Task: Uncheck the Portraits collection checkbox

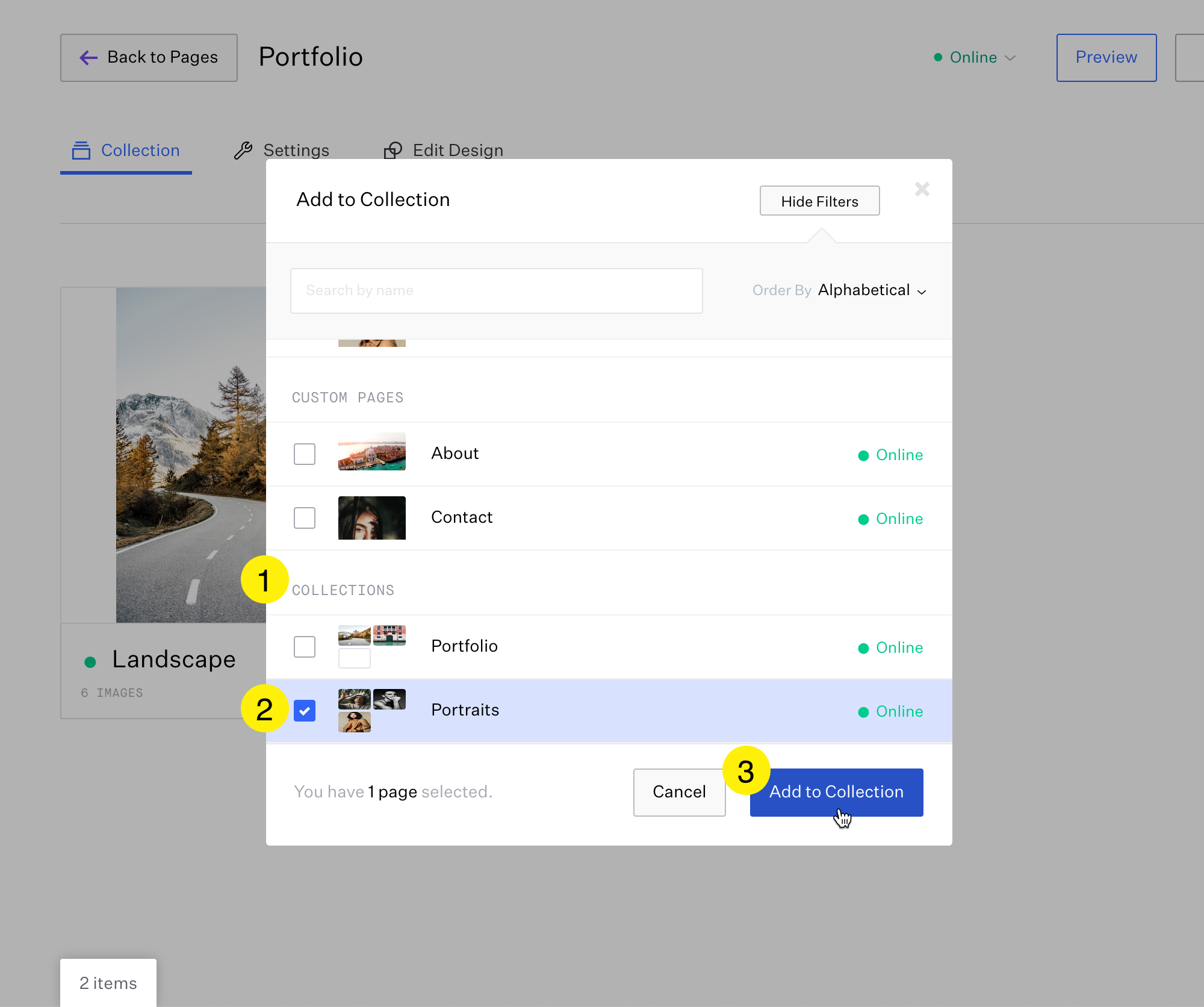Action: pyautogui.click(x=305, y=711)
